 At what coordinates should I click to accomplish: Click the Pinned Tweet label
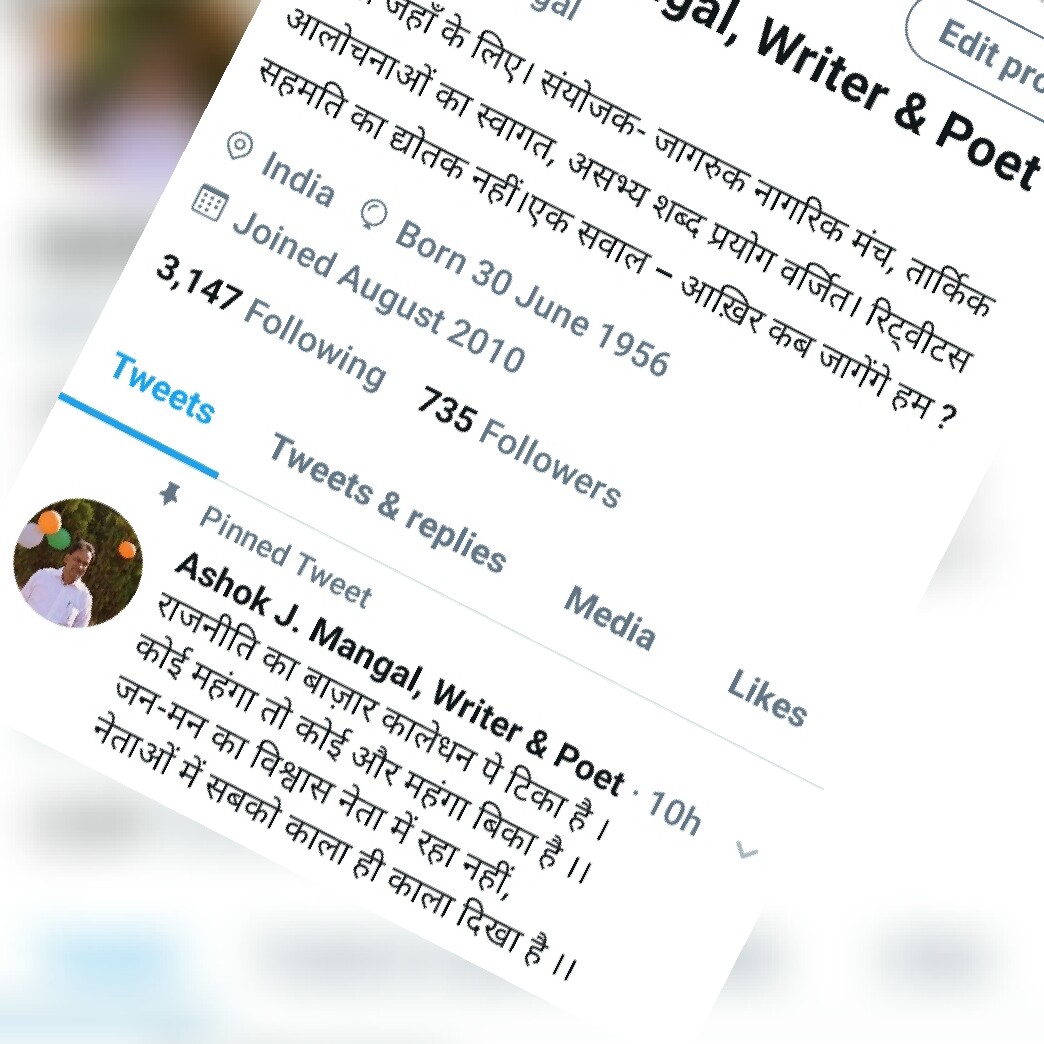(x=285, y=557)
